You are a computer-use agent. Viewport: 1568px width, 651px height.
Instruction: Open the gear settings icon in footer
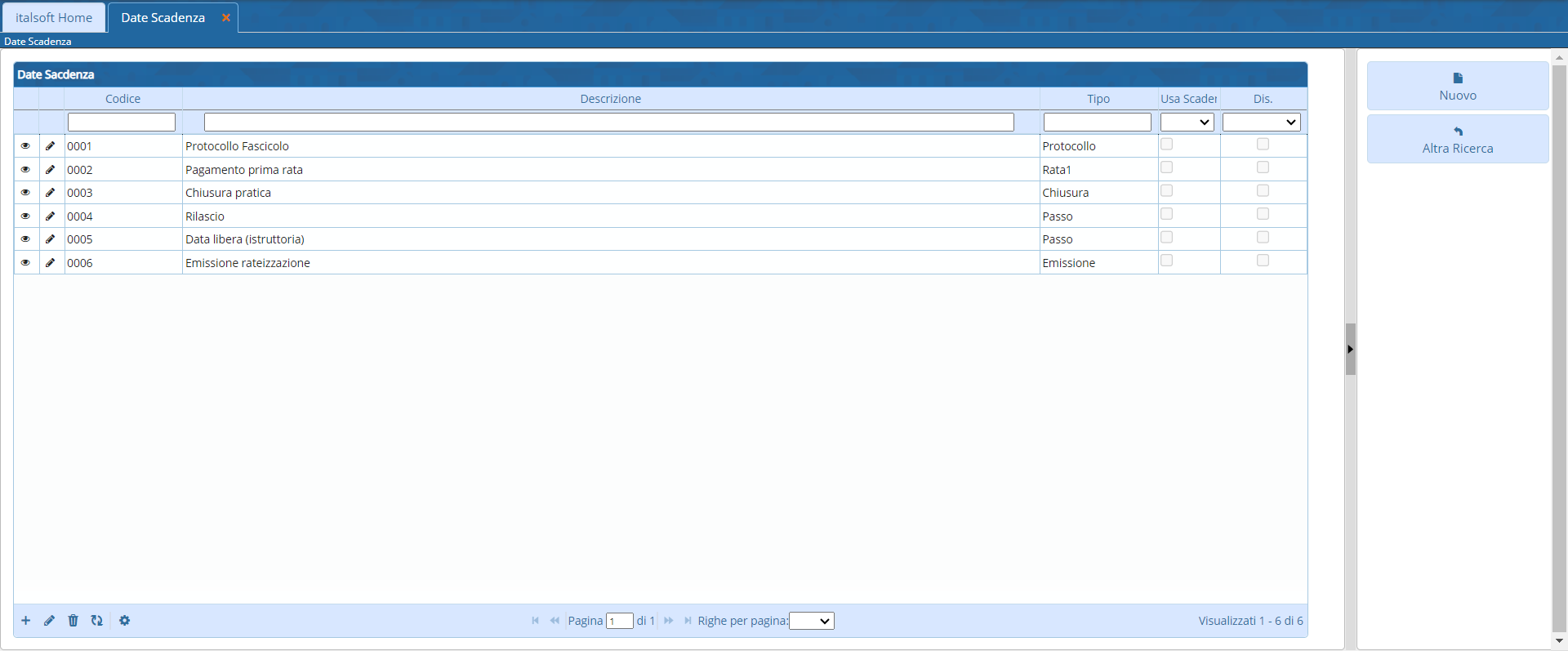124,621
